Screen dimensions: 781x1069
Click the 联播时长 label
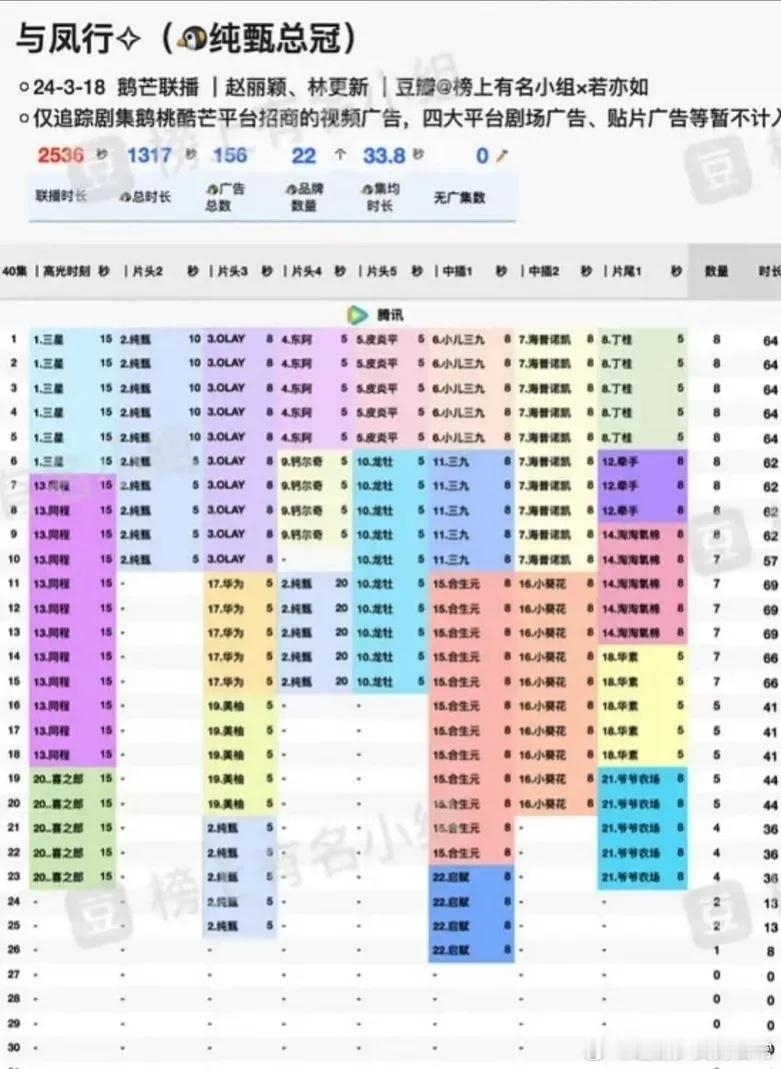click(61, 196)
